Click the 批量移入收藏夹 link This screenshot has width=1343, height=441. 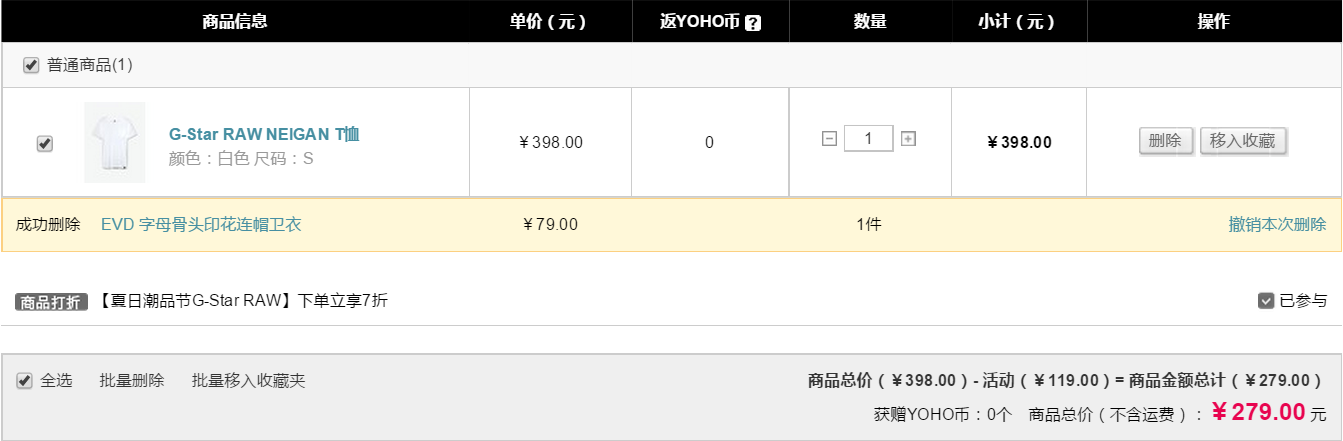pyautogui.click(x=249, y=381)
